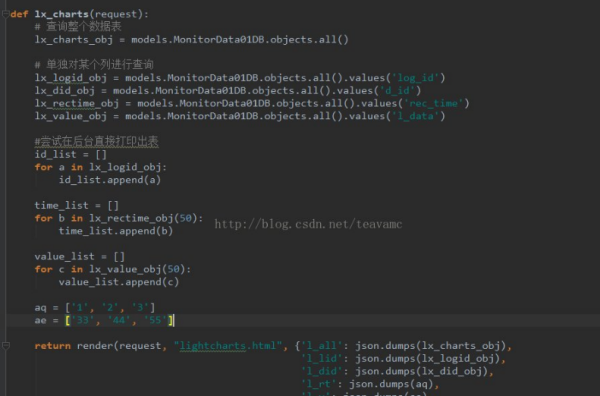Click the value_list.append(c) statement

pyautogui.click(x=119, y=282)
